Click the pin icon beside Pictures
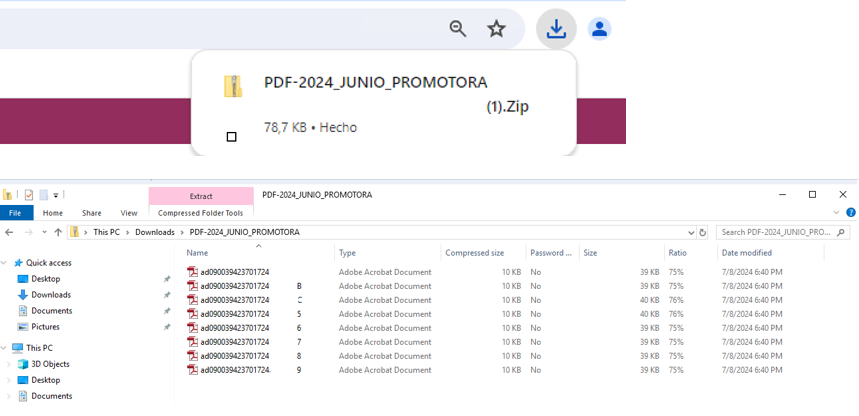This screenshot has width=859, height=416. point(167,327)
